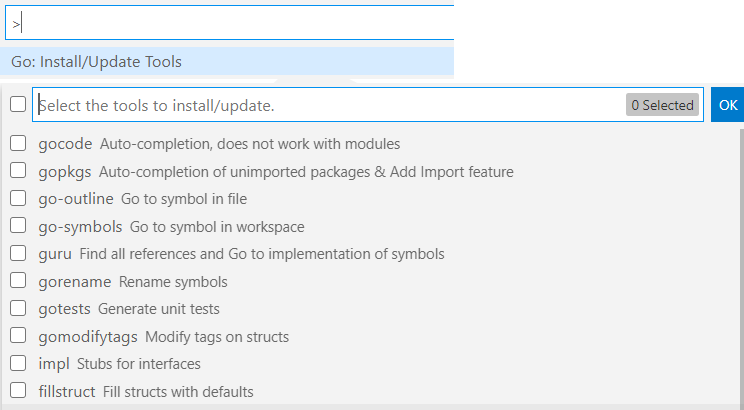Toggle the gorename checkbox

18,280
